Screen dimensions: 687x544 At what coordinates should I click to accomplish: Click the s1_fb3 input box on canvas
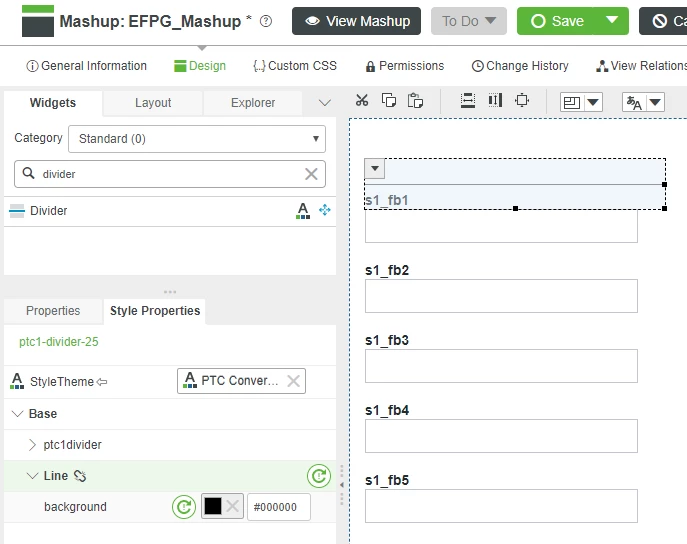click(x=501, y=366)
